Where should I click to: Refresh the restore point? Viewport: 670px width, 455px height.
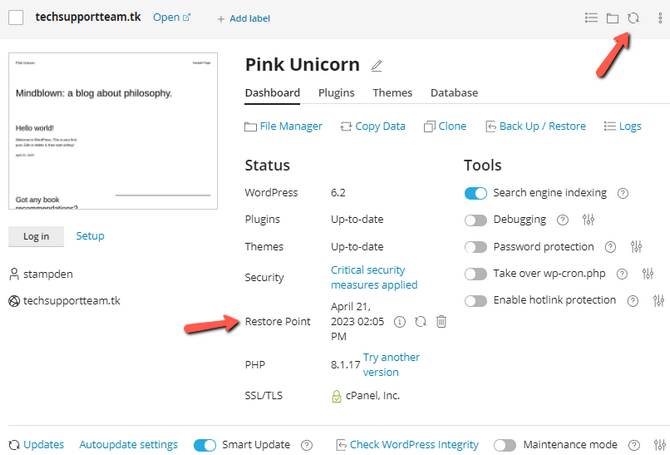click(x=421, y=322)
